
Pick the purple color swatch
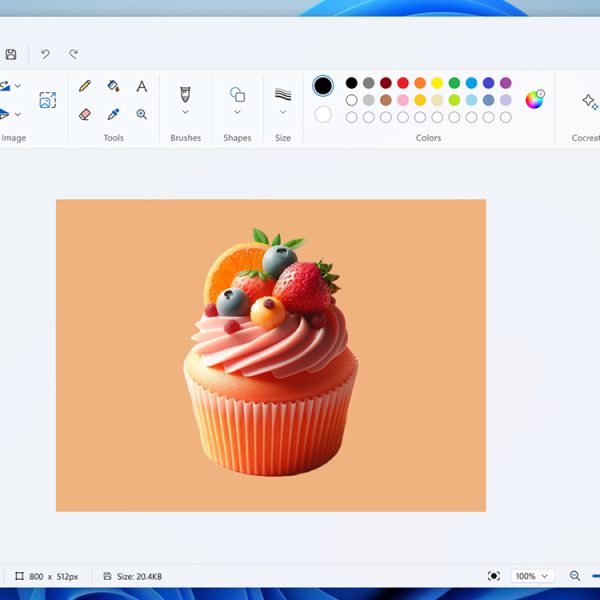(506, 83)
